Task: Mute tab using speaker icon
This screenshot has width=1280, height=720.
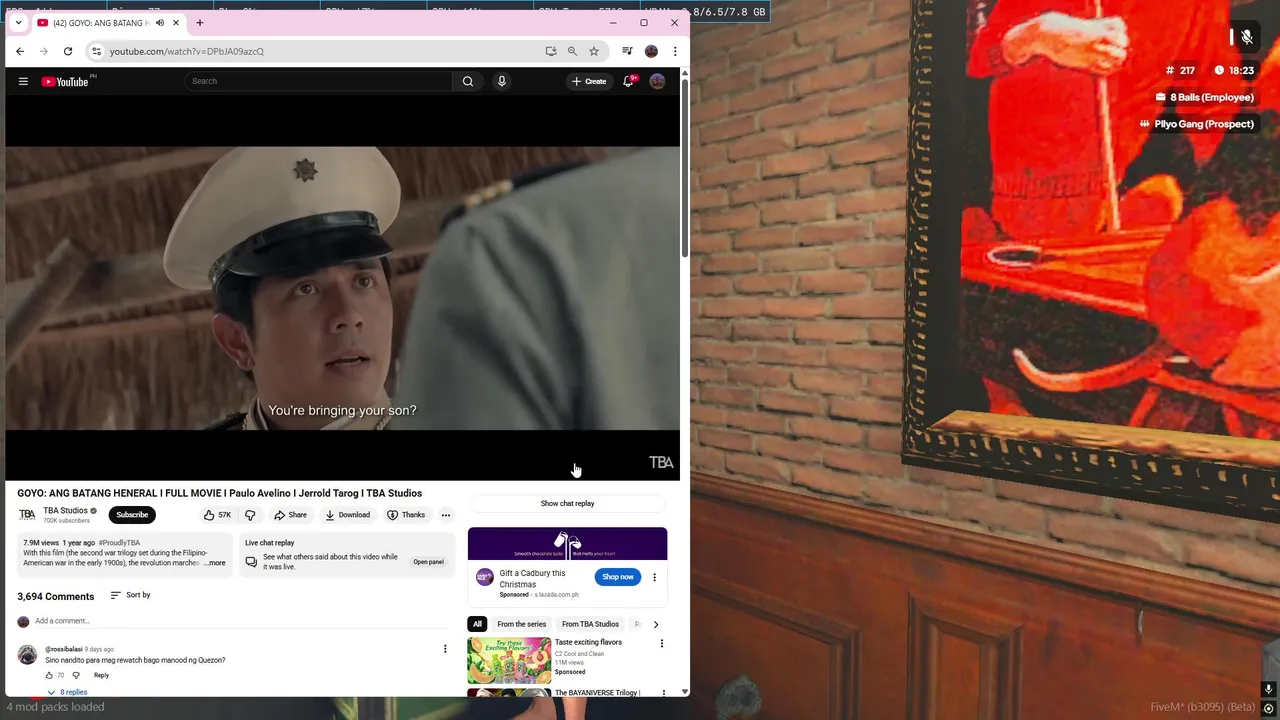Action: pyautogui.click(x=160, y=23)
